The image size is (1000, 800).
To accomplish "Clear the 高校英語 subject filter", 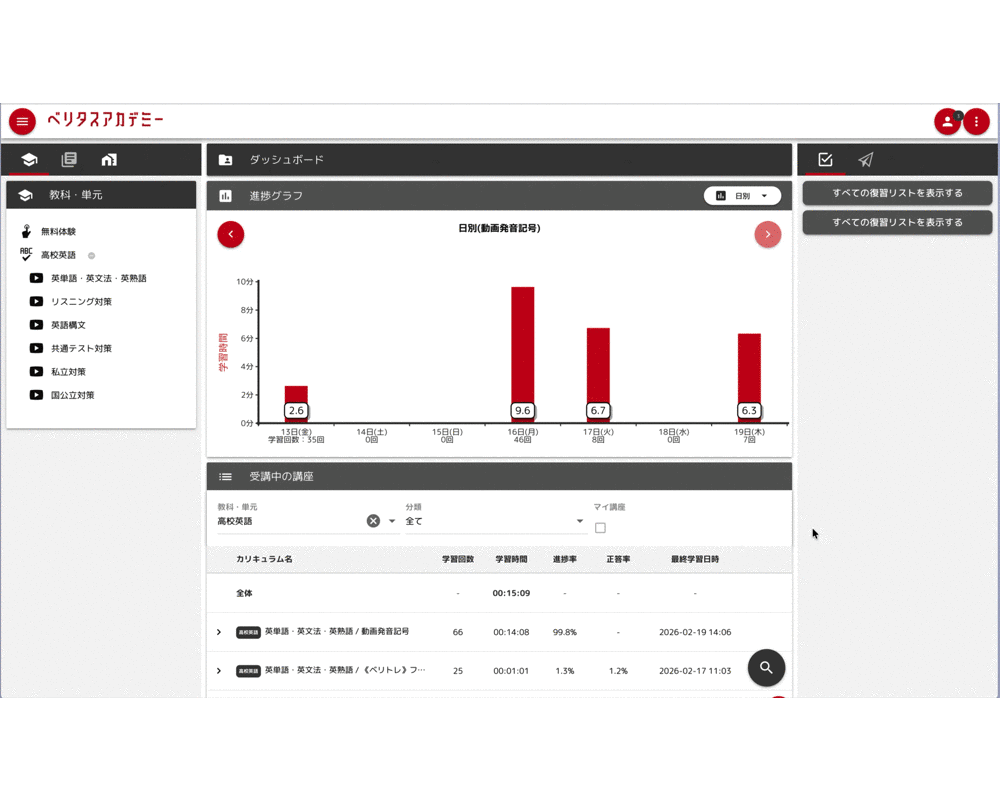I will 373,521.
